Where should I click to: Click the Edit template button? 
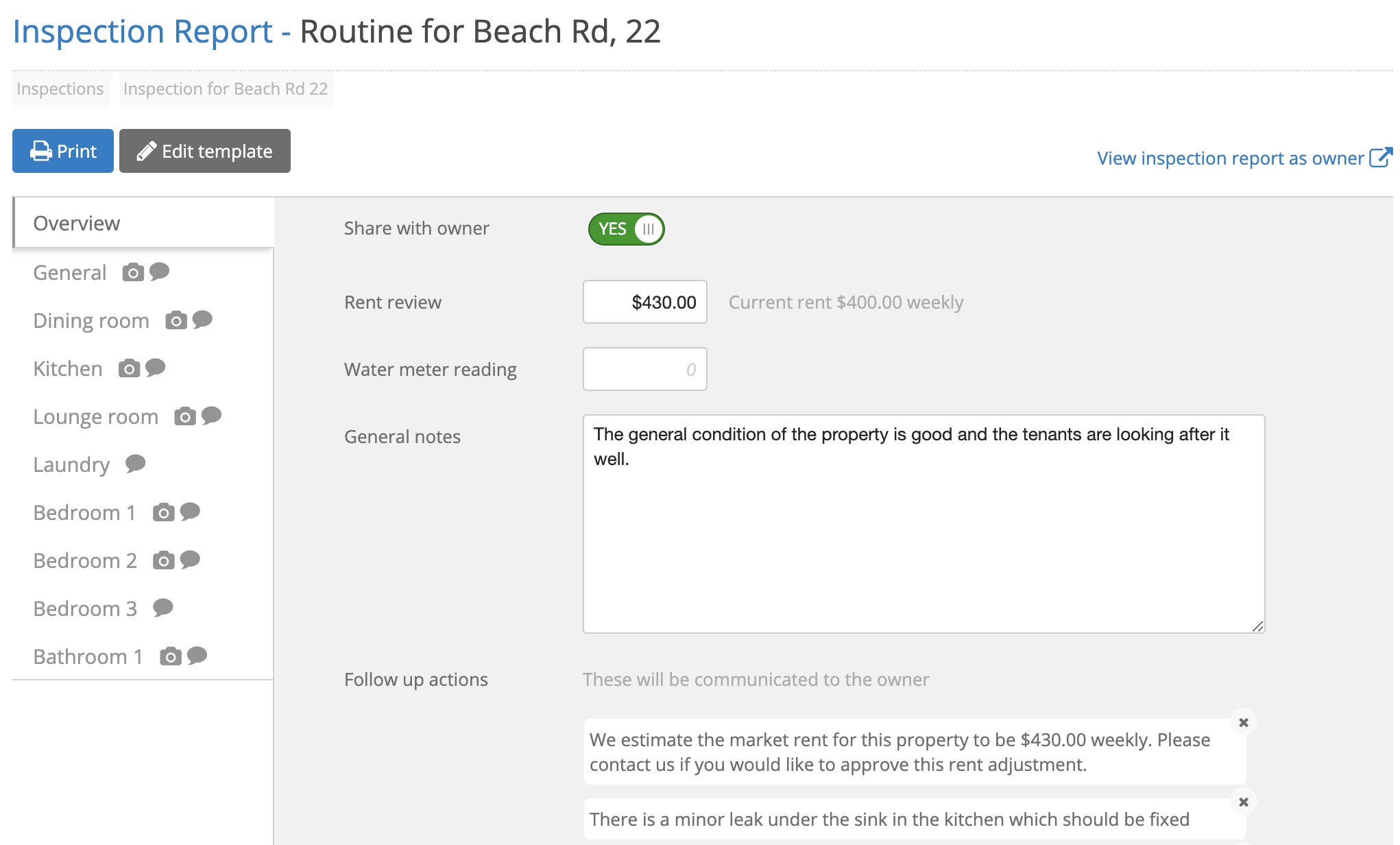205,151
